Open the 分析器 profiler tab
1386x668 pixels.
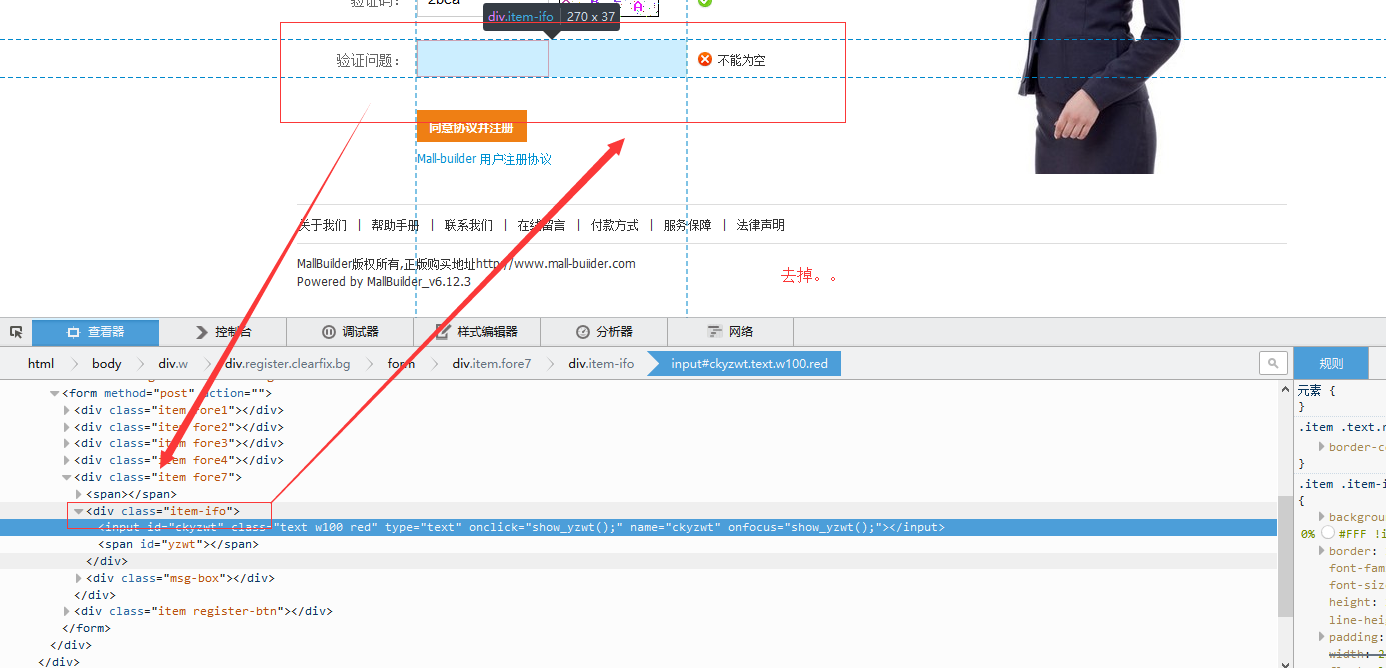click(x=604, y=332)
